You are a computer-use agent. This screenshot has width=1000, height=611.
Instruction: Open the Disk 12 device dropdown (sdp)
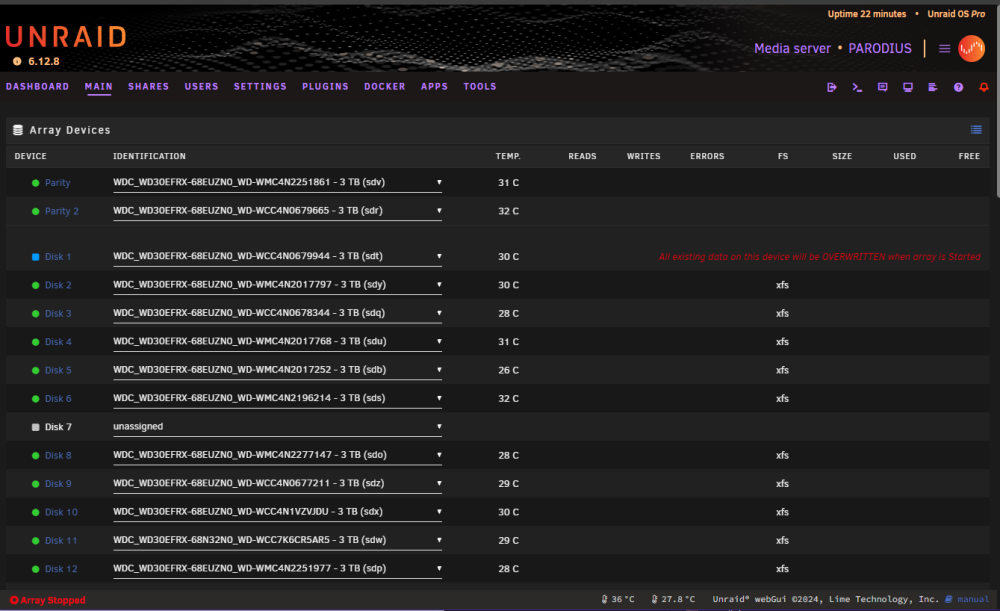277,568
